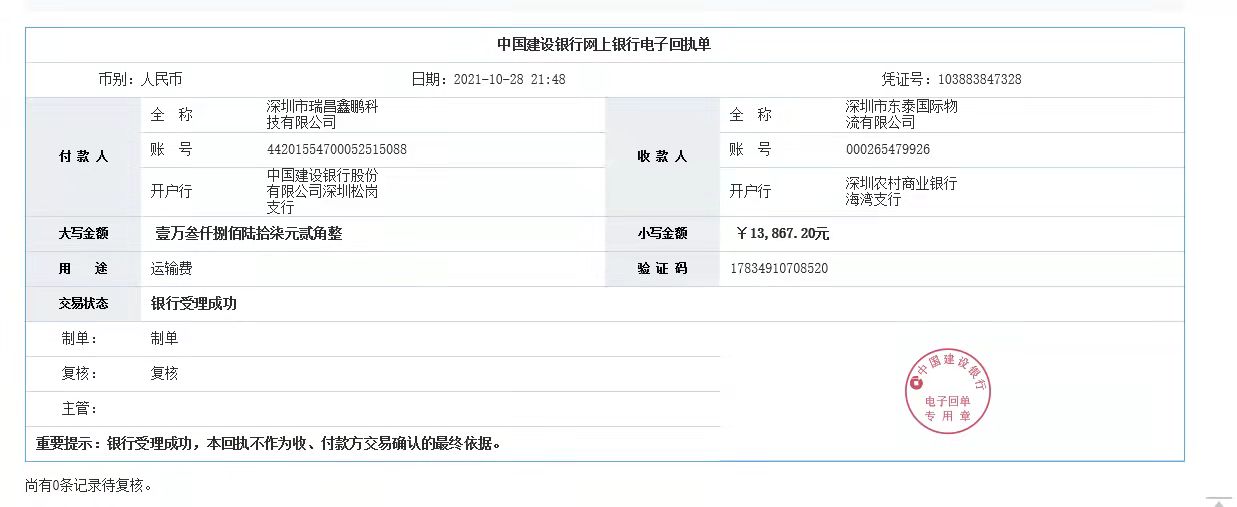Click payee name 深圳市东泰国际物流有限公司

pos(901,114)
